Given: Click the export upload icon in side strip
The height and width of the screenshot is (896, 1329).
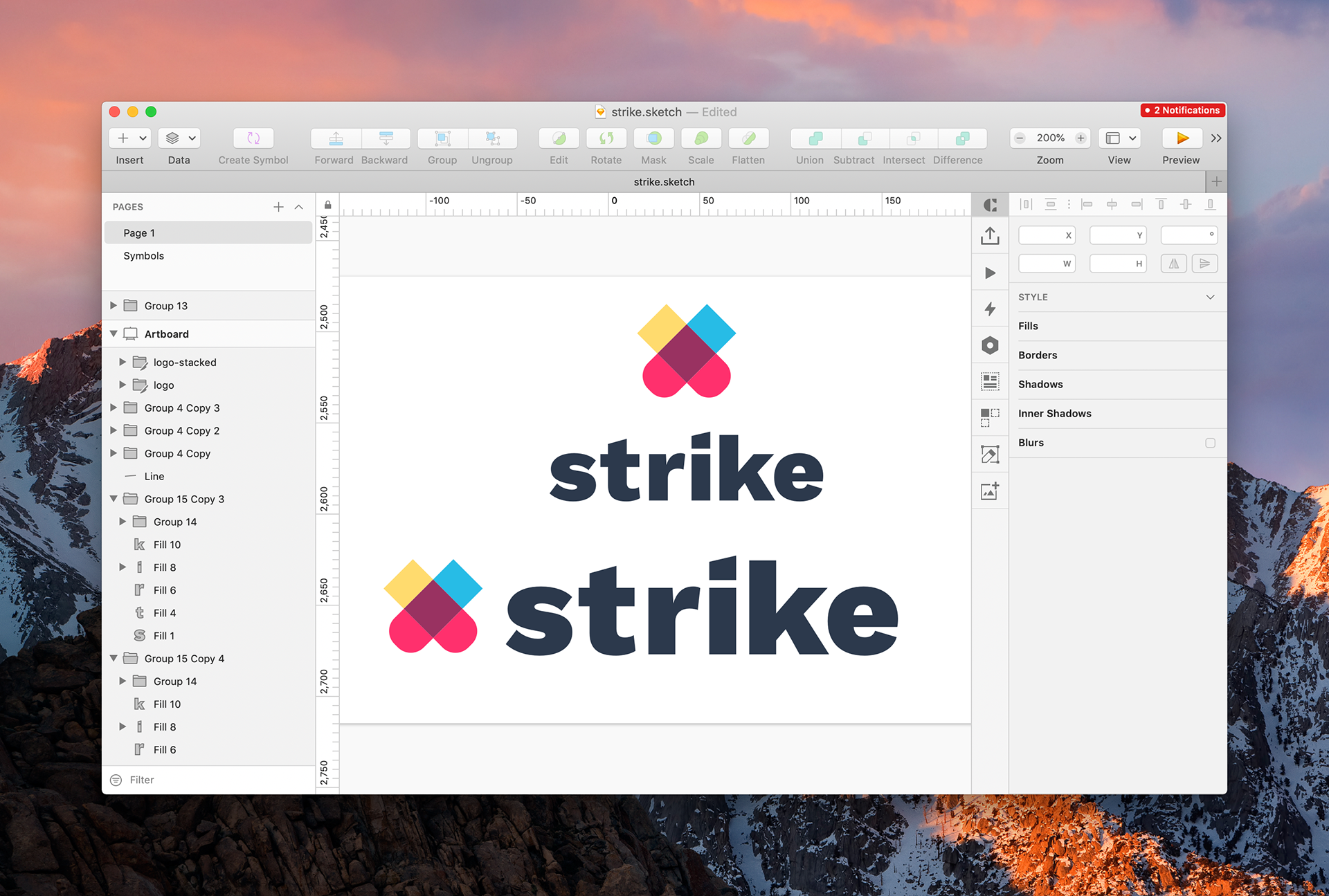Looking at the screenshot, I should tap(990, 236).
